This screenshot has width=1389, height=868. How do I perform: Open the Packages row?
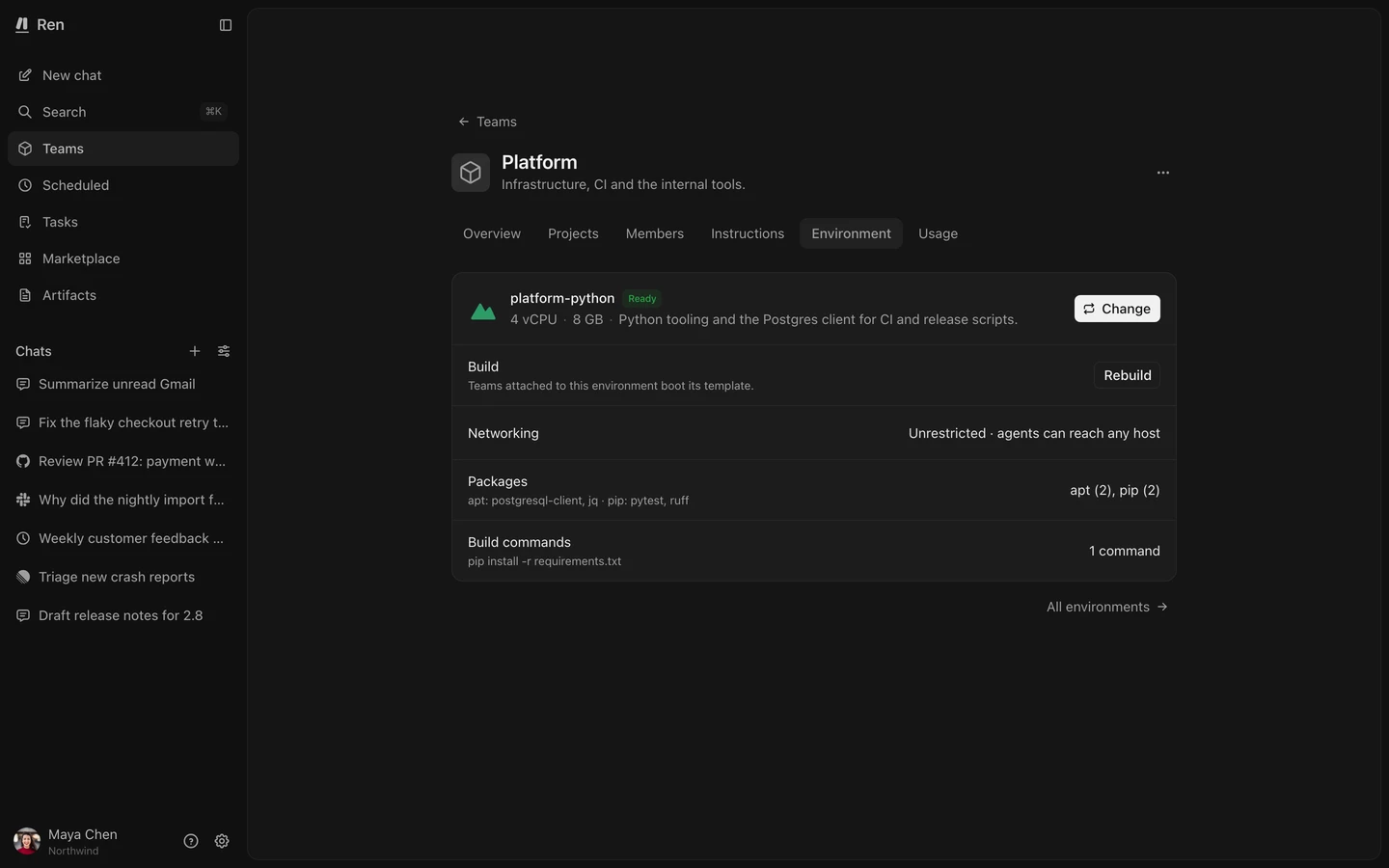coord(814,490)
